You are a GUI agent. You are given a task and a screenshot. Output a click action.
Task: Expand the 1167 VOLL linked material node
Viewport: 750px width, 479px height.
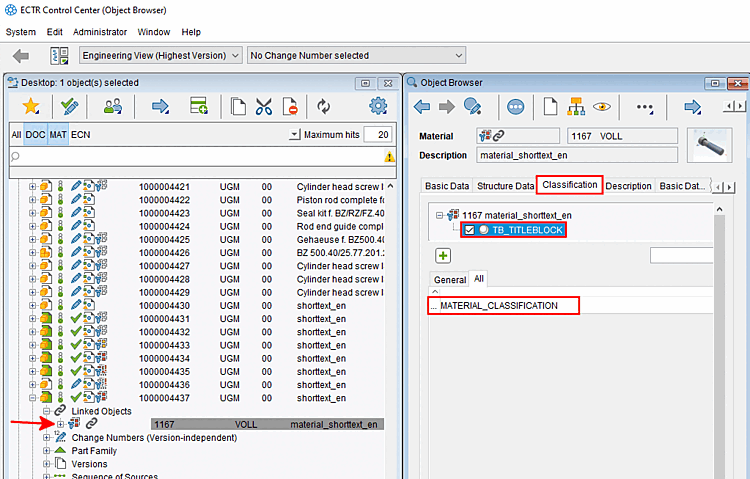coord(60,424)
